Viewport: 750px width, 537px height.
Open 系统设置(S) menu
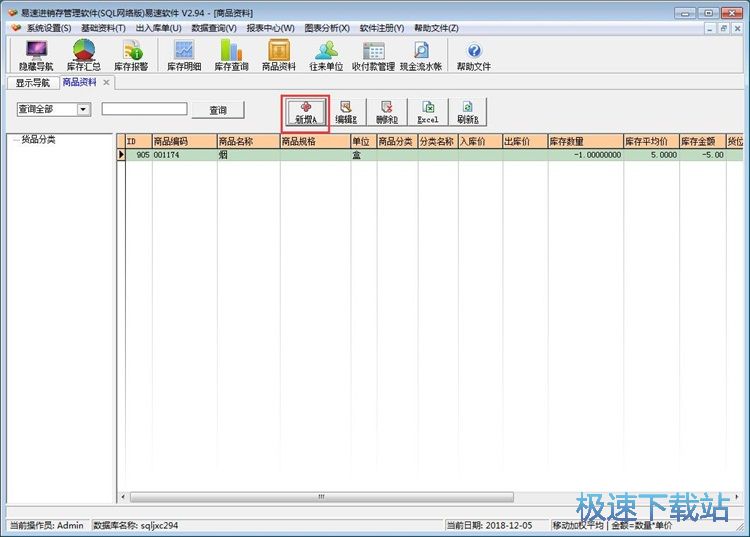pyautogui.click(x=49, y=28)
